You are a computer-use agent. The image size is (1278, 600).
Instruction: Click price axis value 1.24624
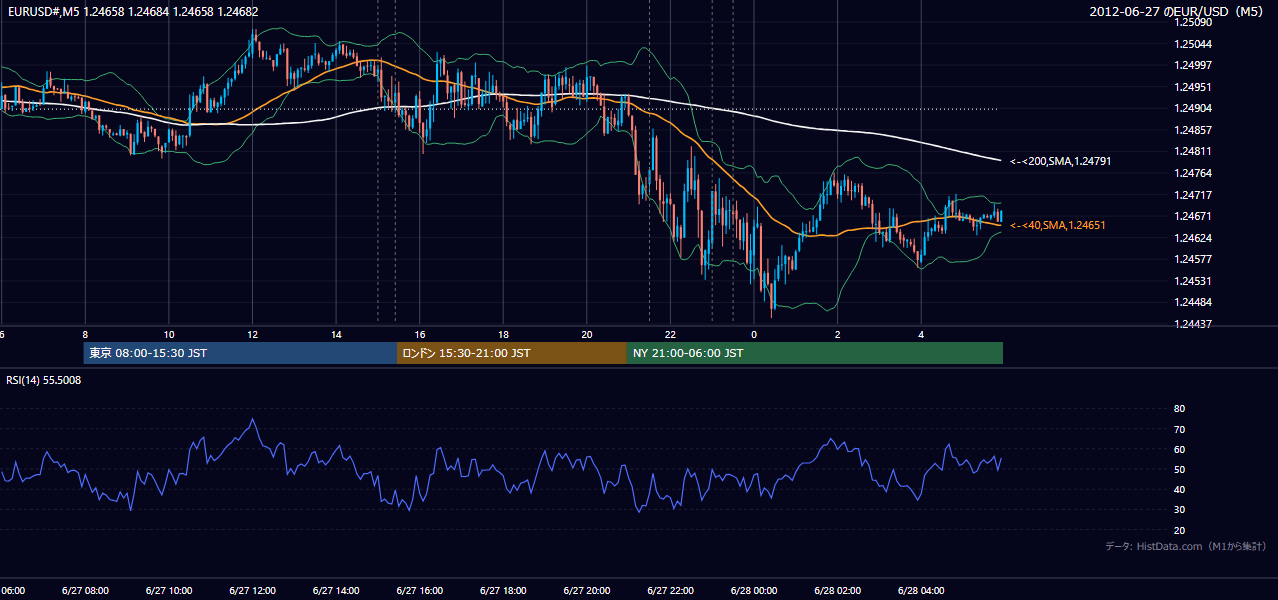1192,238
